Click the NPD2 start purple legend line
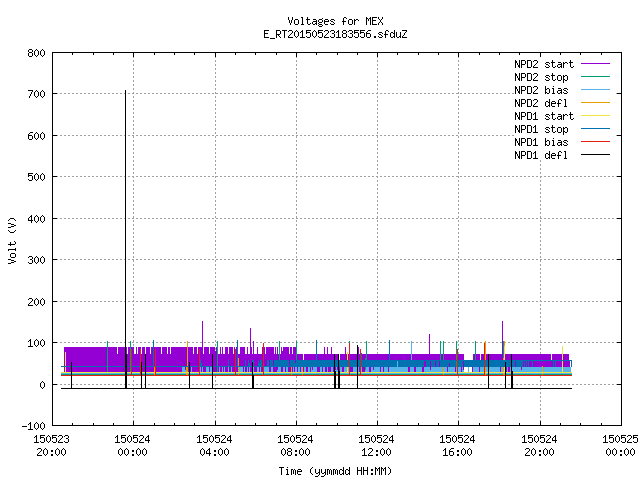The width and height of the screenshot is (640, 480). click(595, 64)
